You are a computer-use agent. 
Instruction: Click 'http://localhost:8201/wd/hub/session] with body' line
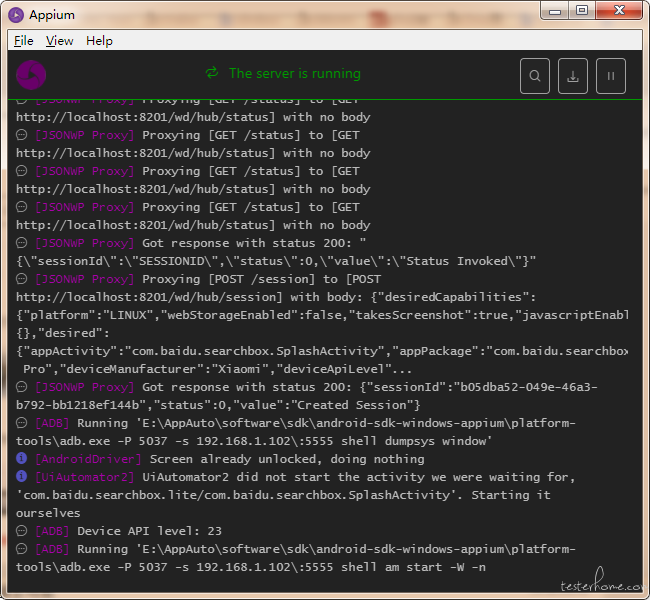(276, 297)
